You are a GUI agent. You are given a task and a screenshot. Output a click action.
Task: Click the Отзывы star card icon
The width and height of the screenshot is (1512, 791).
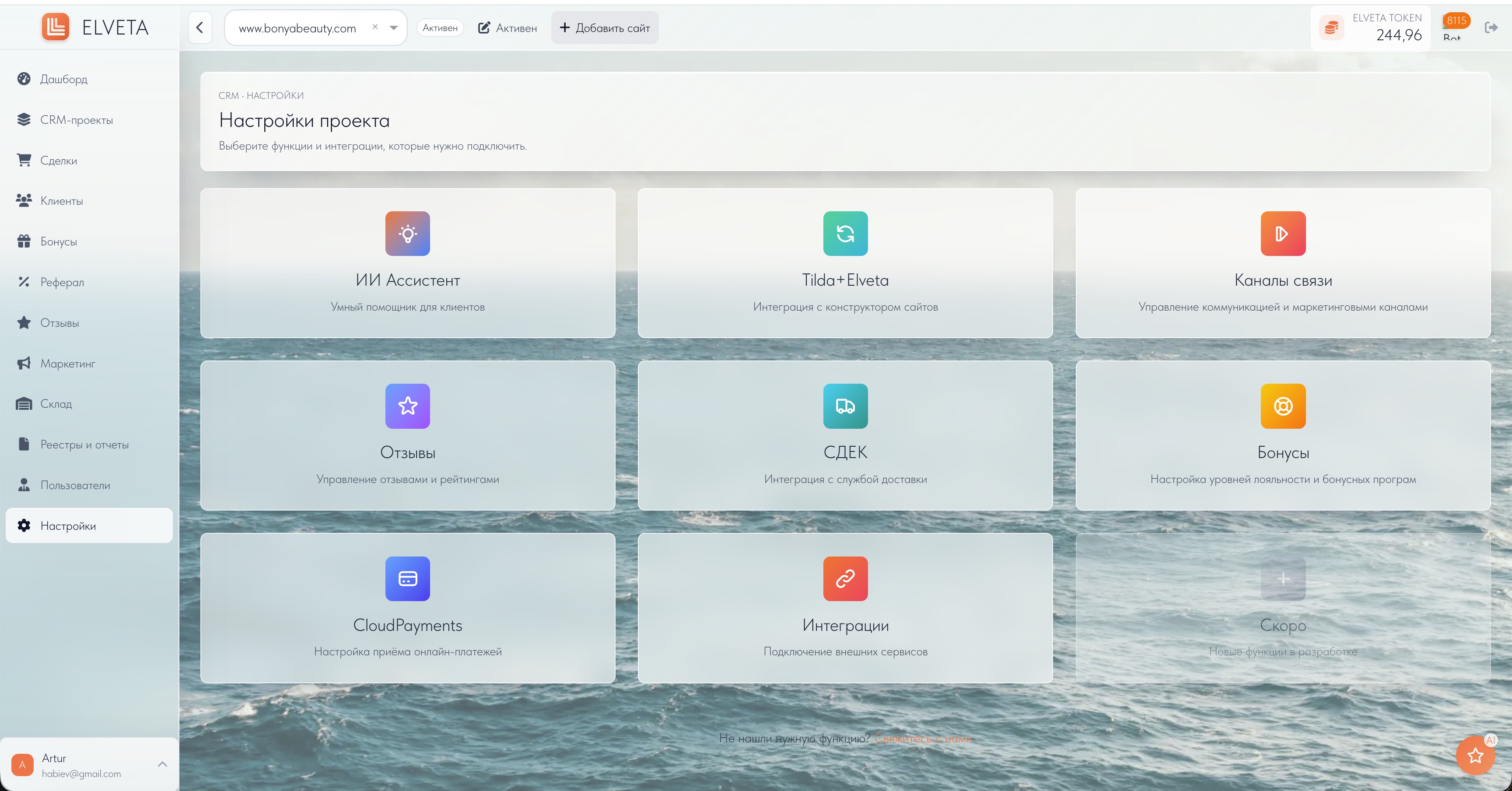[407, 406]
